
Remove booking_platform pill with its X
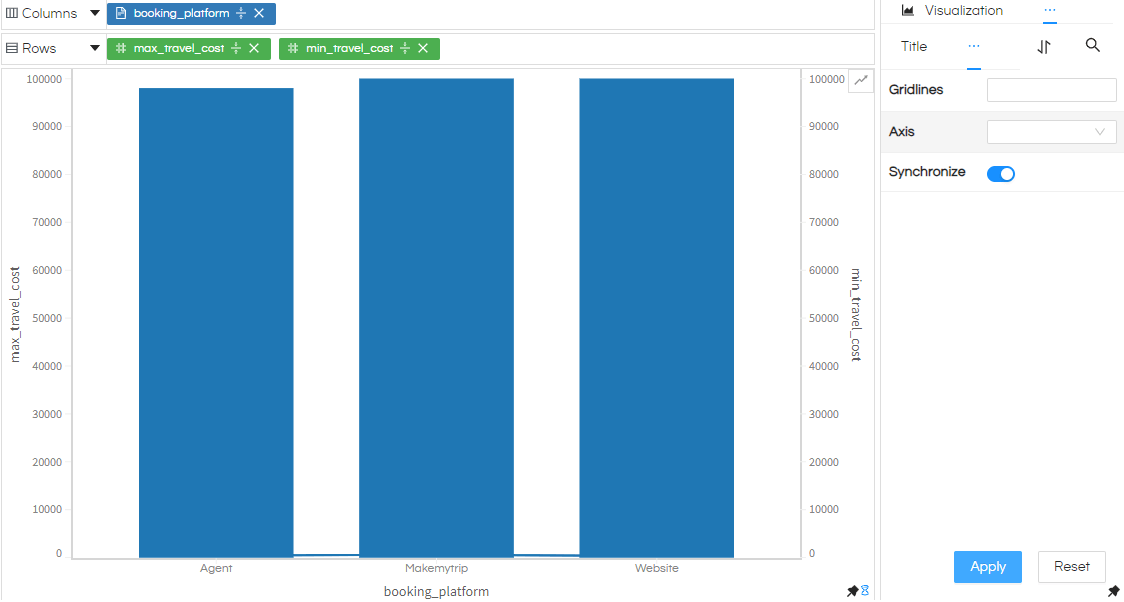point(259,14)
